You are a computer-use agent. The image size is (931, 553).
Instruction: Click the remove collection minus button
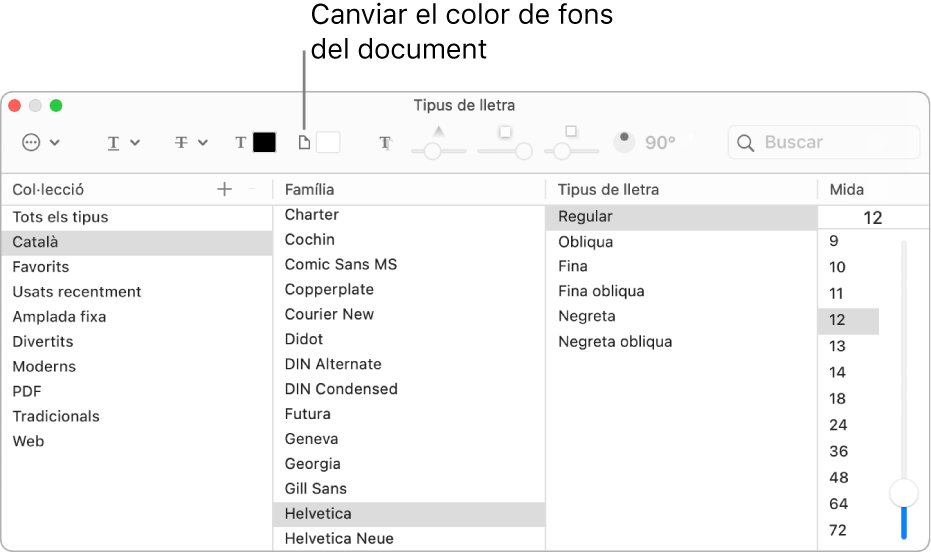coord(252,189)
